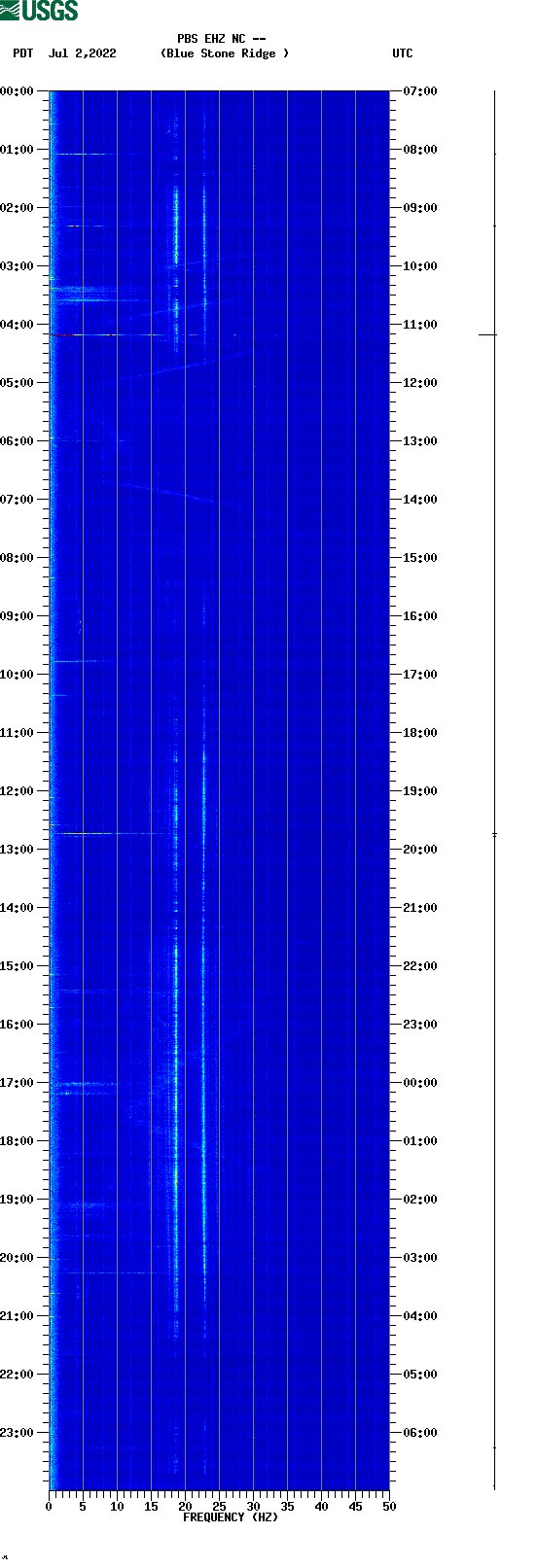Click the 23:00 PDT time label
537x1568 pixels.
click(x=17, y=1433)
